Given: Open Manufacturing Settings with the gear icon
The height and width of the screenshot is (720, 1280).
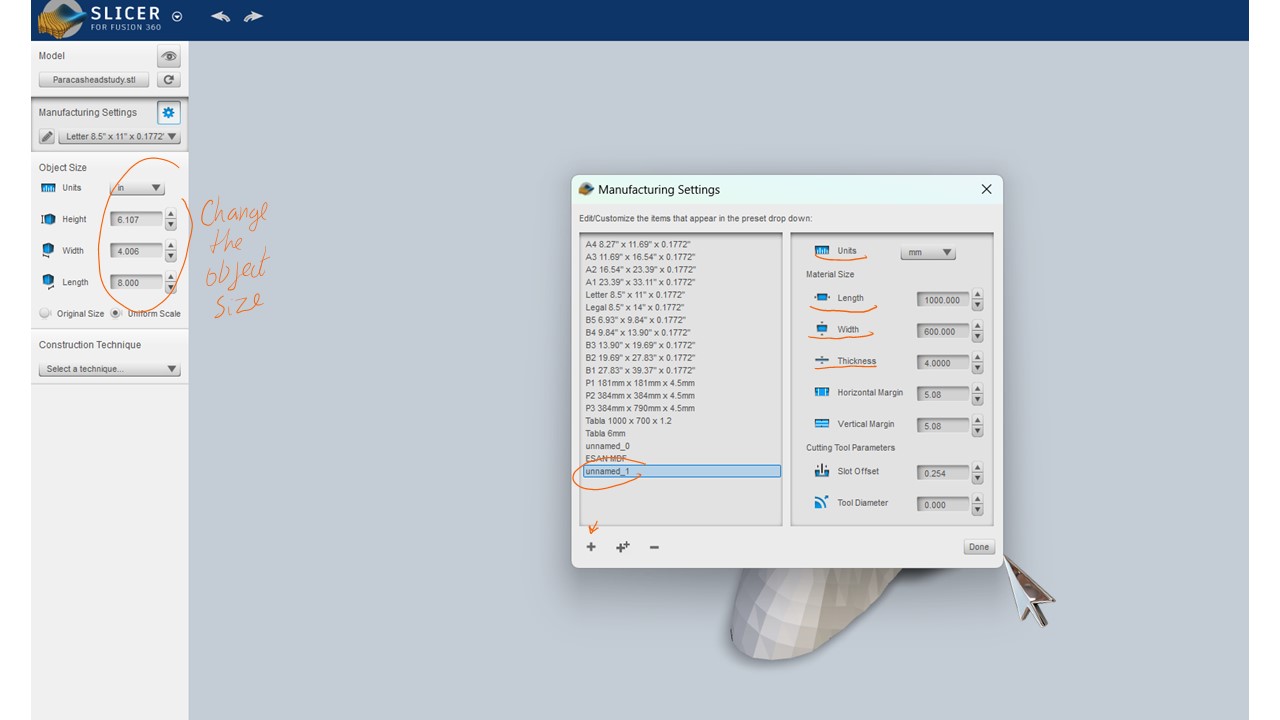Looking at the screenshot, I should (x=168, y=113).
